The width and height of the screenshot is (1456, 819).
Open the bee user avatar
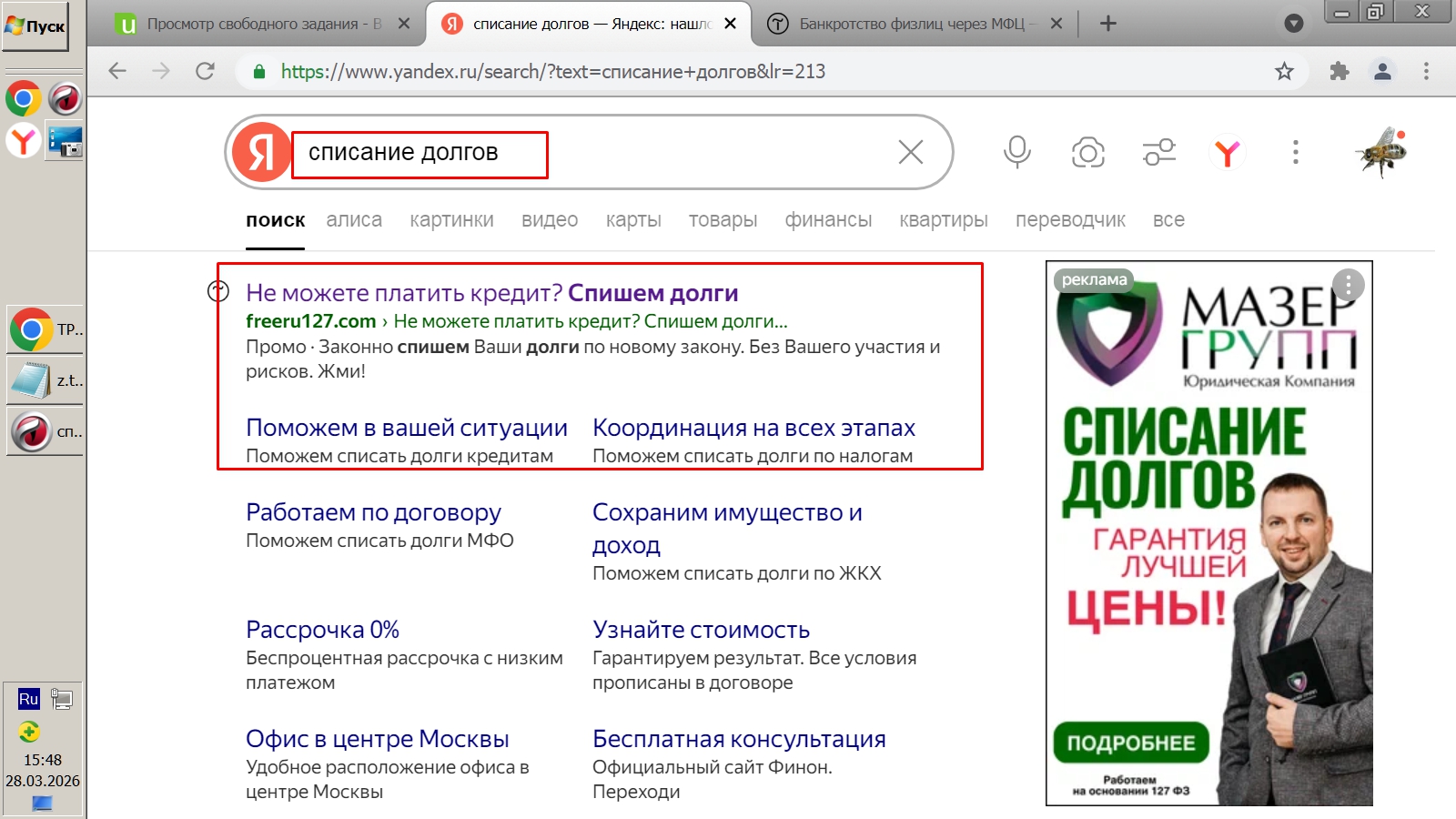coord(1382,152)
